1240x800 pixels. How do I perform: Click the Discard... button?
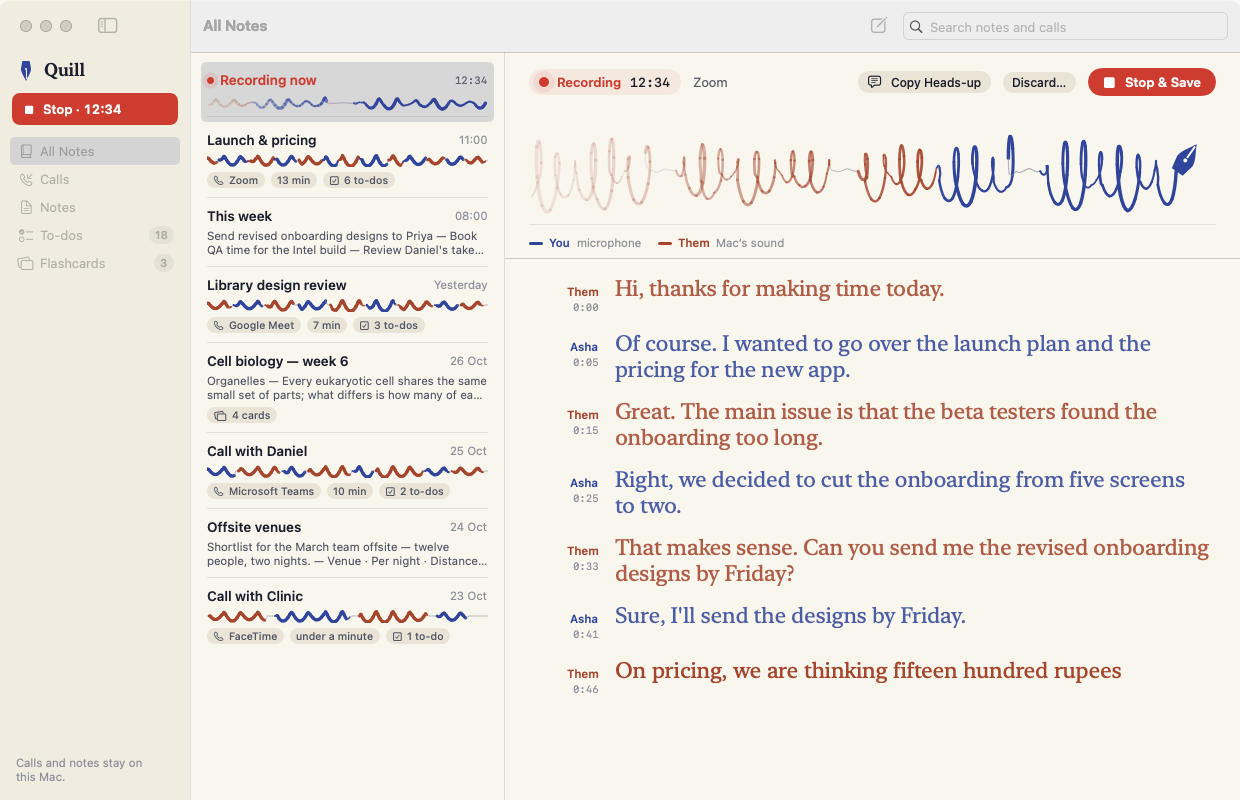(1039, 82)
